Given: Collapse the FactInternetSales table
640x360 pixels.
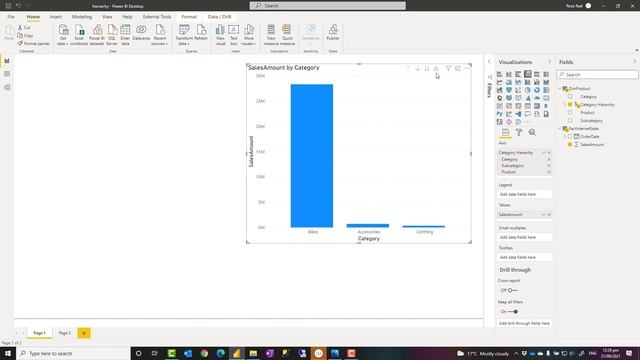Looking at the screenshot, I should click(x=560, y=129).
